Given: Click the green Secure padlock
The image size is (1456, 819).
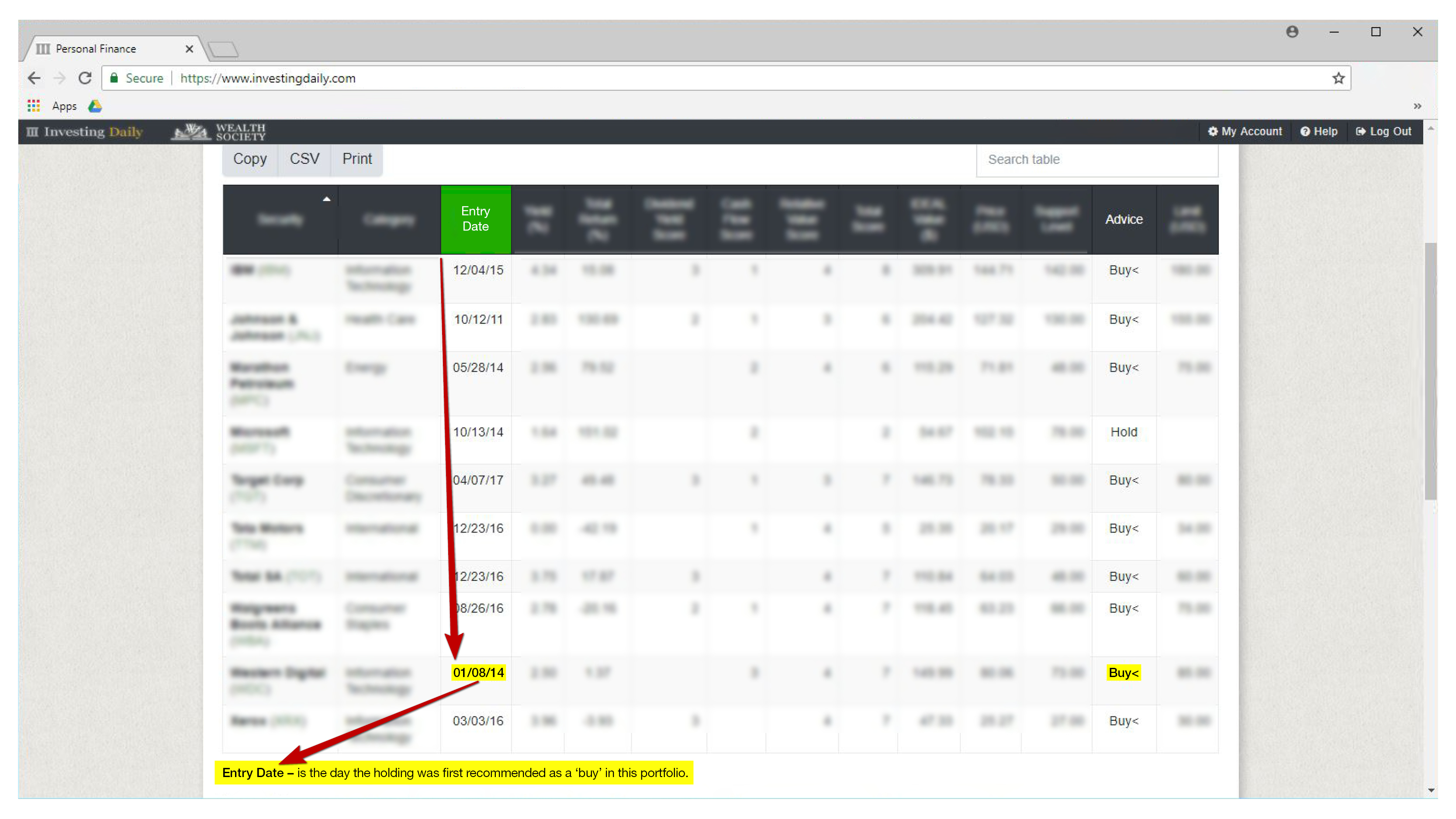Looking at the screenshot, I should (x=114, y=78).
